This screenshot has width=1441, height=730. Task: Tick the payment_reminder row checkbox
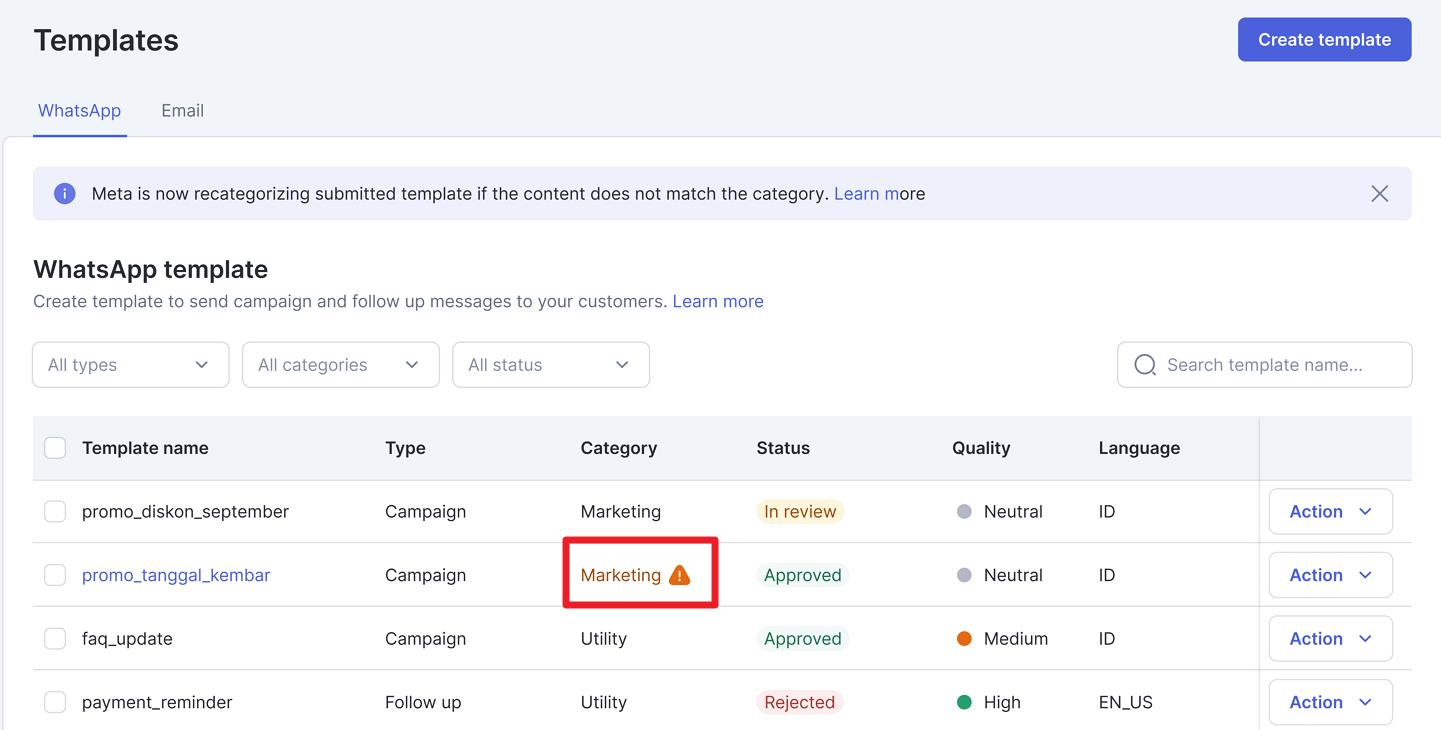(x=55, y=702)
